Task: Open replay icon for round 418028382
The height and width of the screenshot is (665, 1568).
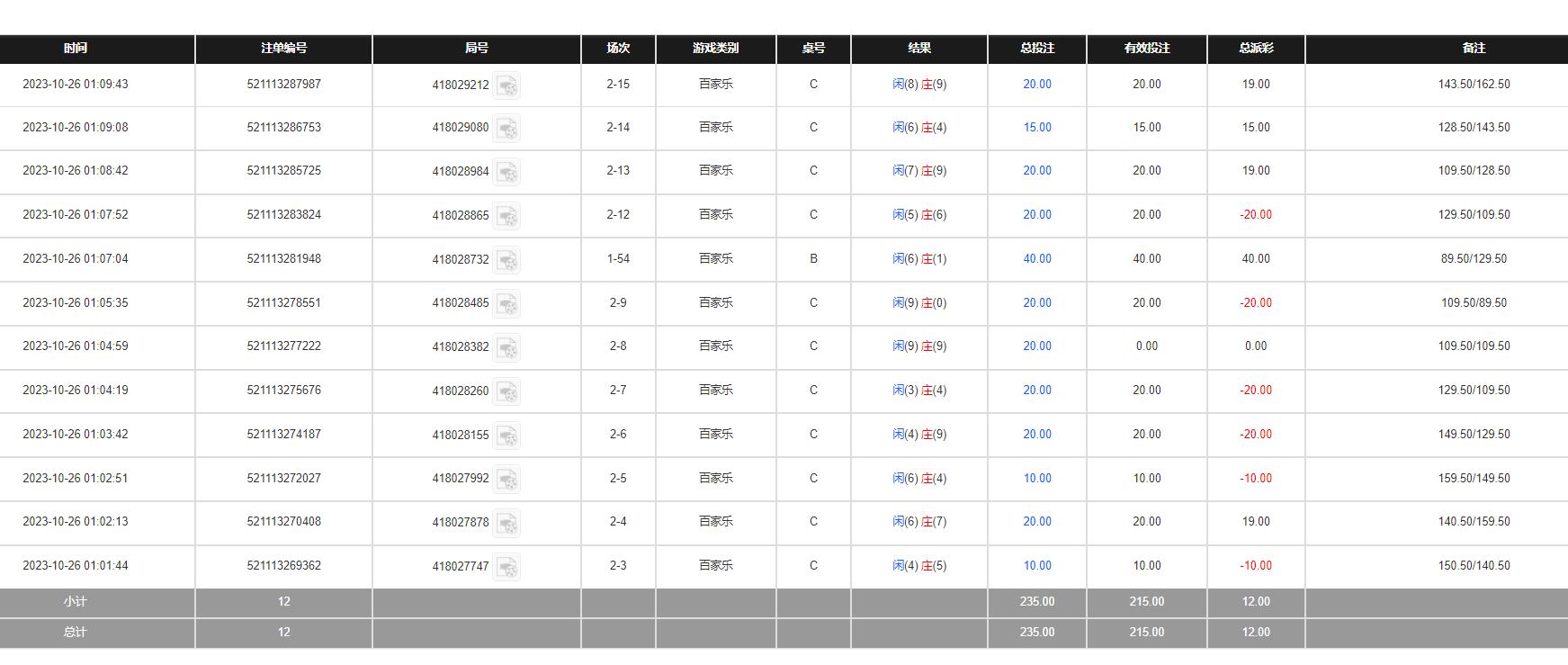Action: (507, 347)
